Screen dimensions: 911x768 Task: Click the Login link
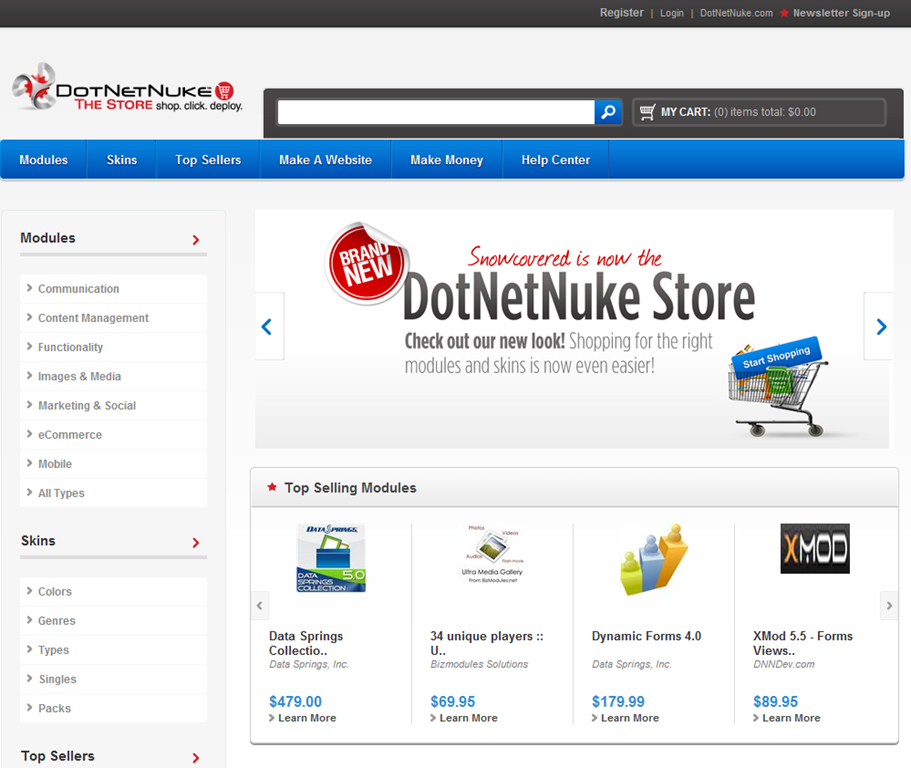pyautogui.click(x=672, y=13)
